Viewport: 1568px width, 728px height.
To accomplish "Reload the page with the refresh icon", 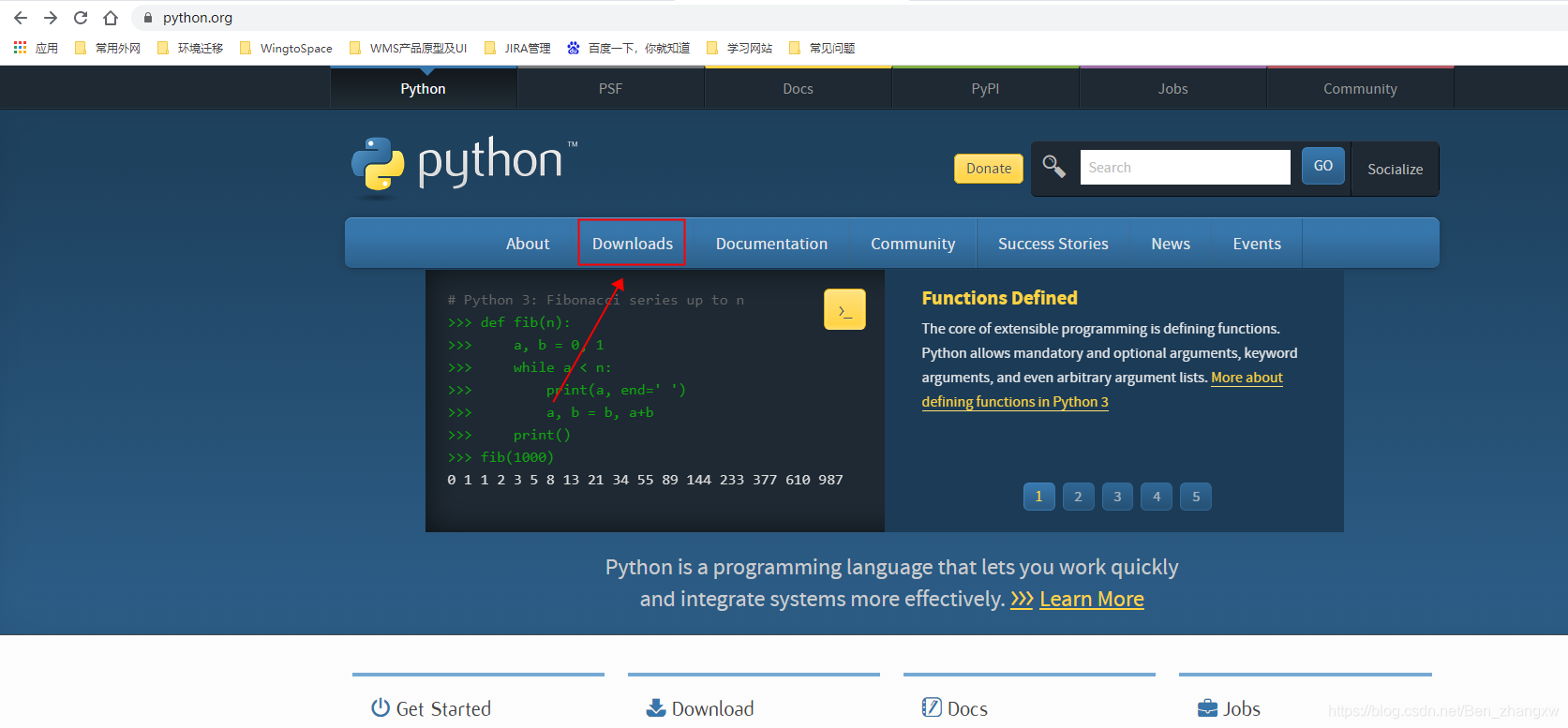I will (x=81, y=18).
